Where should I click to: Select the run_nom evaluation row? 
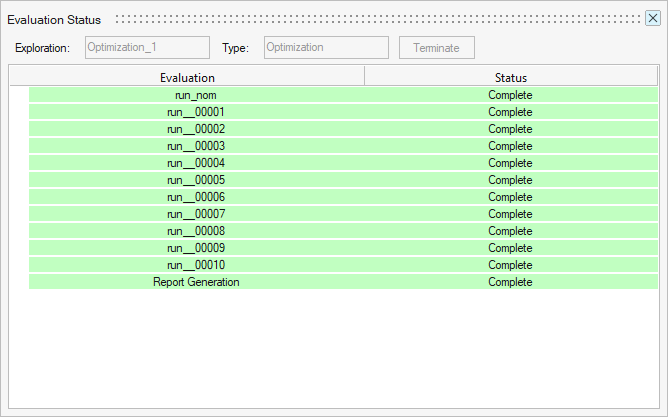tap(196, 95)
